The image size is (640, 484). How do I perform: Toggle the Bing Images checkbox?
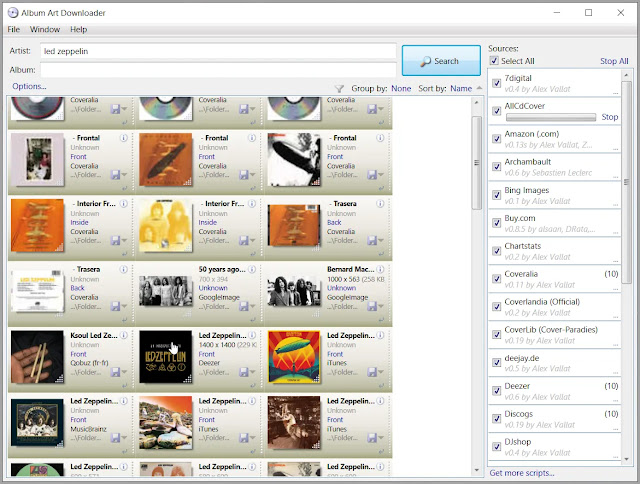click(x=496, y=195)
